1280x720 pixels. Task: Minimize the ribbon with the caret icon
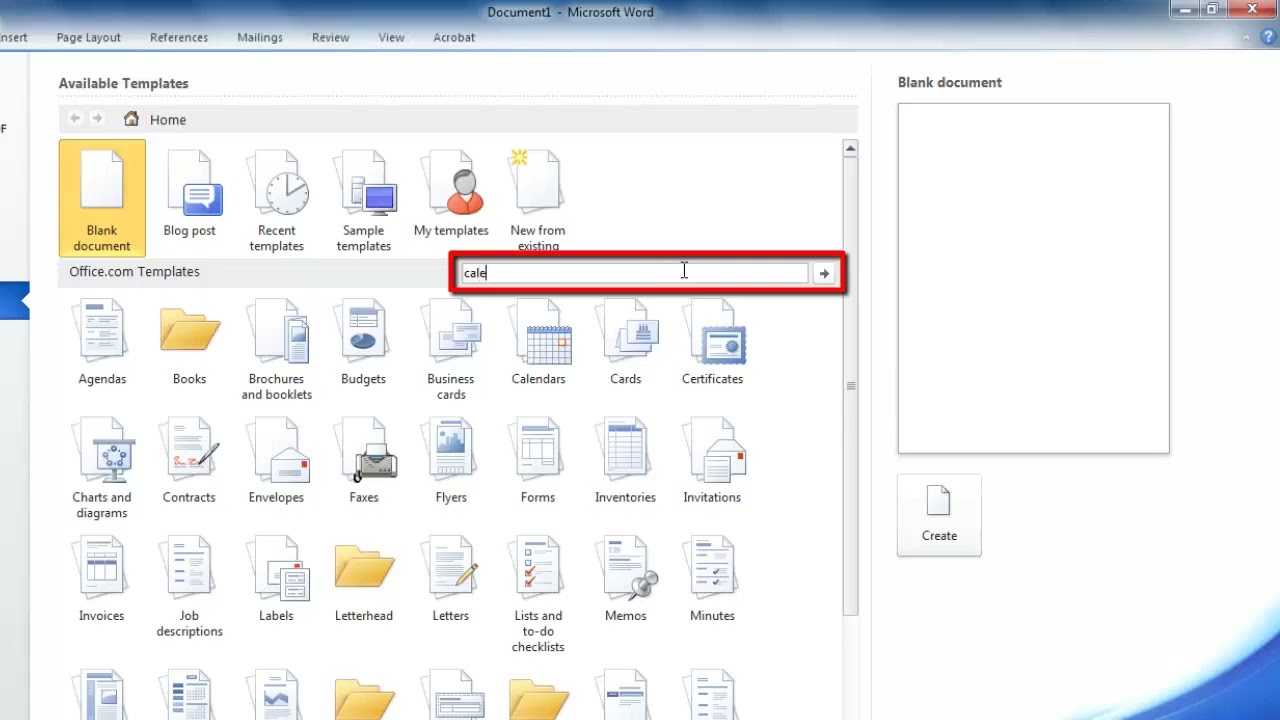click(x=1246, y=38)
